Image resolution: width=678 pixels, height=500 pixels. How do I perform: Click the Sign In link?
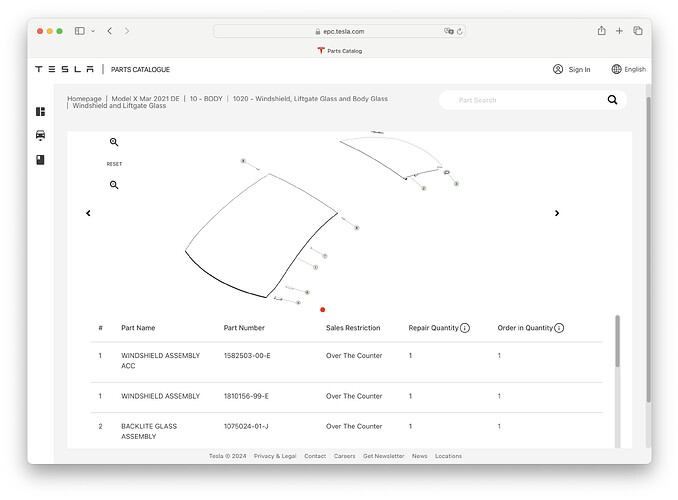pos(579,69)
